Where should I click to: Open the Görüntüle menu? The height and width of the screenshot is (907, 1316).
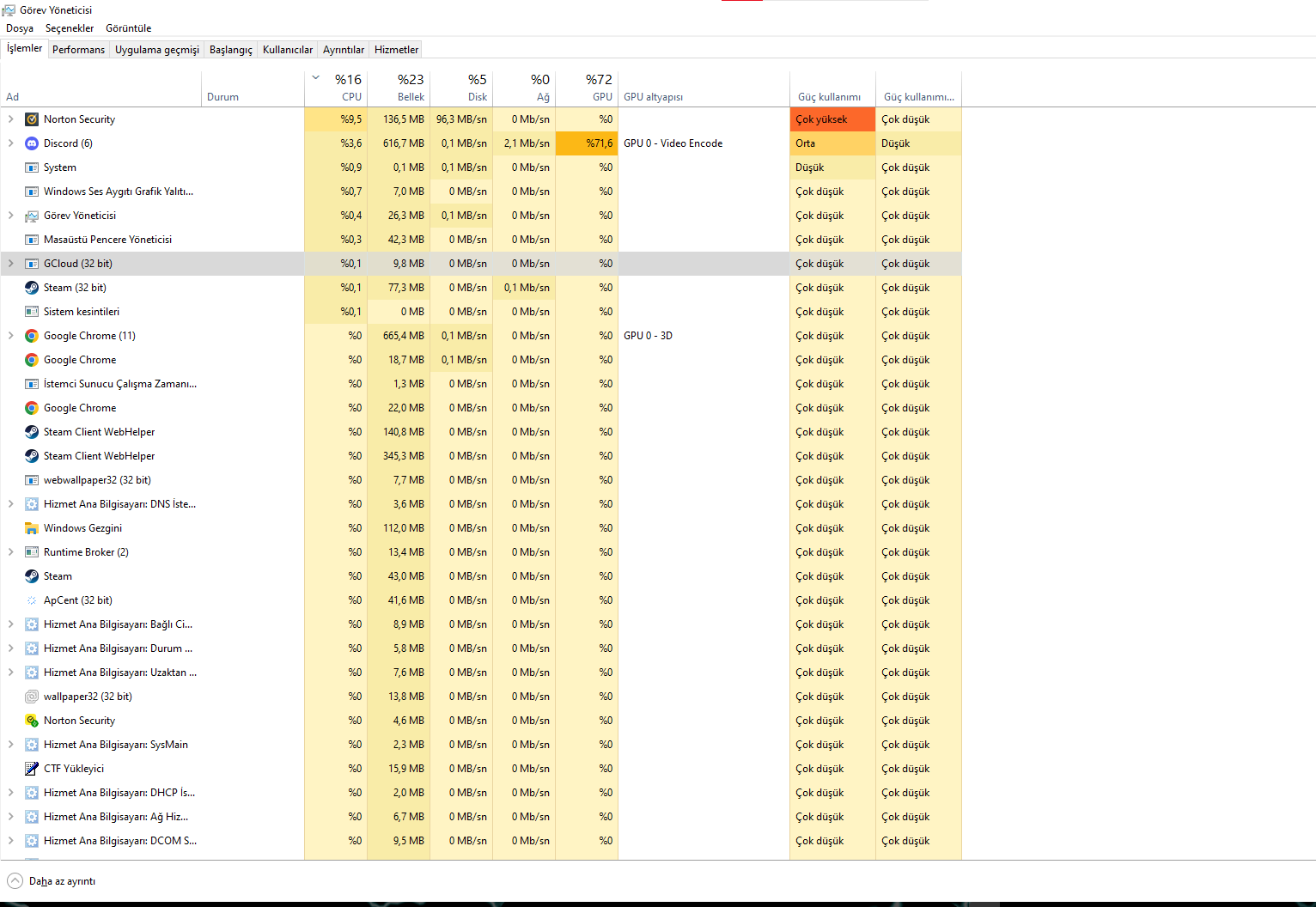click(128, 28)
